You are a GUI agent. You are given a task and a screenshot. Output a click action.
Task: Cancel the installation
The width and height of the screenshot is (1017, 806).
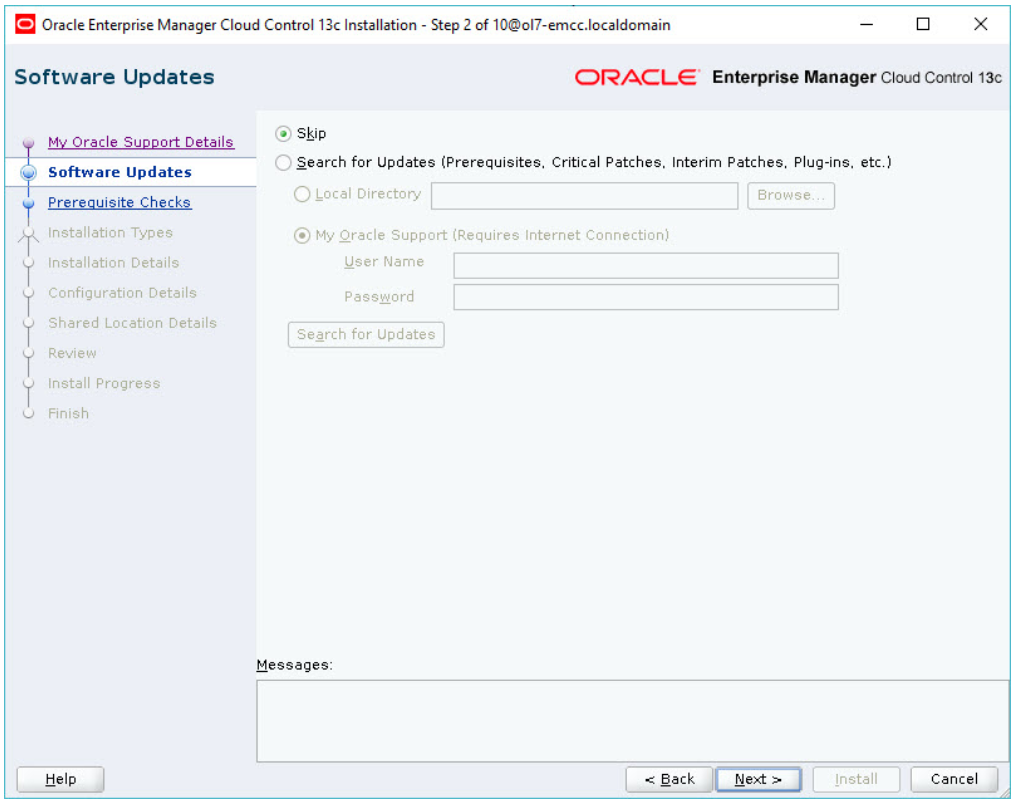[953, 779]
